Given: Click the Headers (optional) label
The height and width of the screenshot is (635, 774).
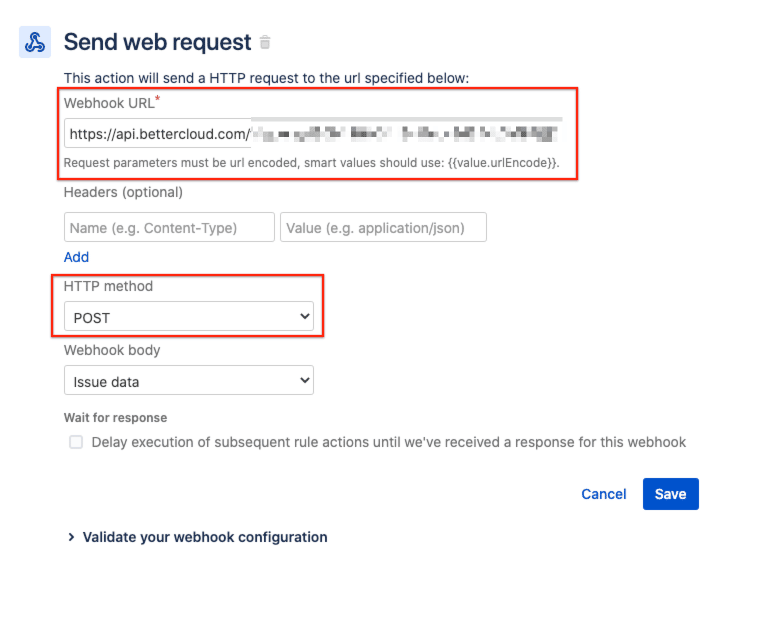Looking at the screenshot, I should click(x=123, y=192).
